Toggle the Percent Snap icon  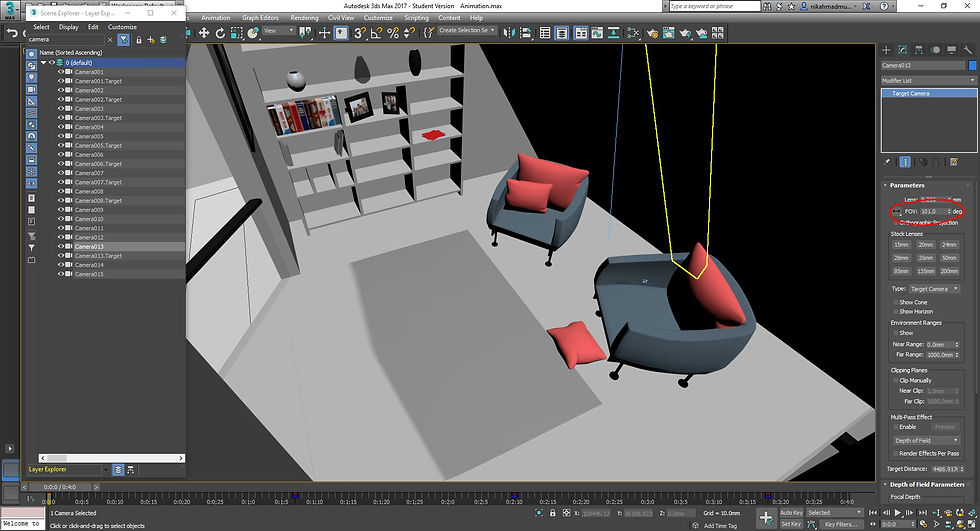(x=392, y=33)
